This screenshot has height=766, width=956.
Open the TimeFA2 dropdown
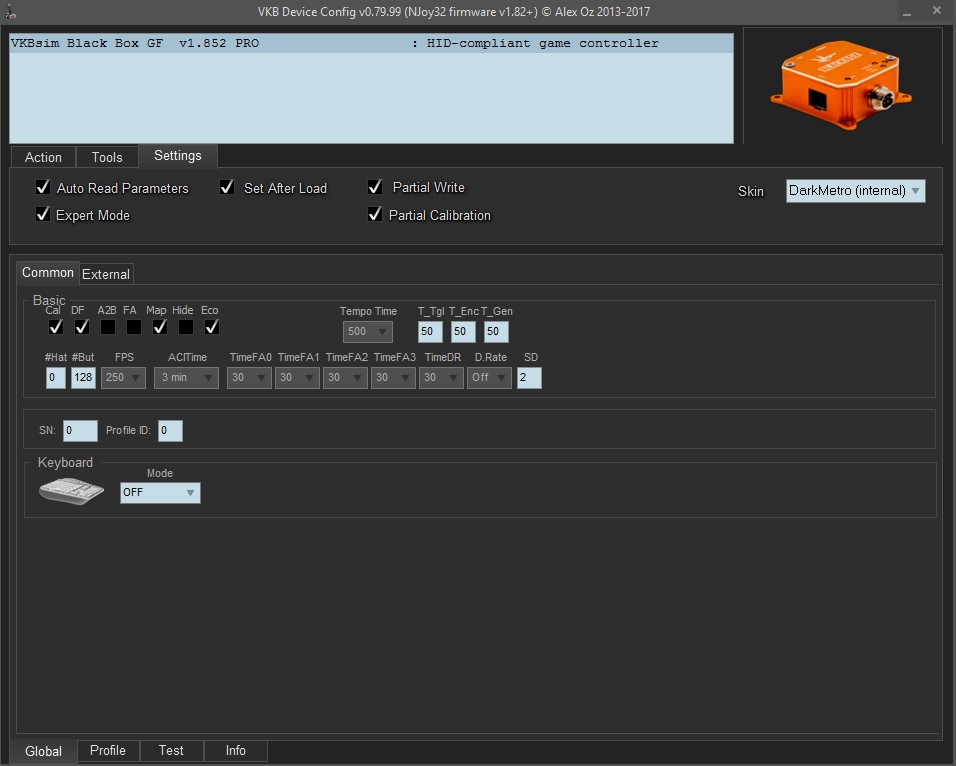tap(345, 378)
